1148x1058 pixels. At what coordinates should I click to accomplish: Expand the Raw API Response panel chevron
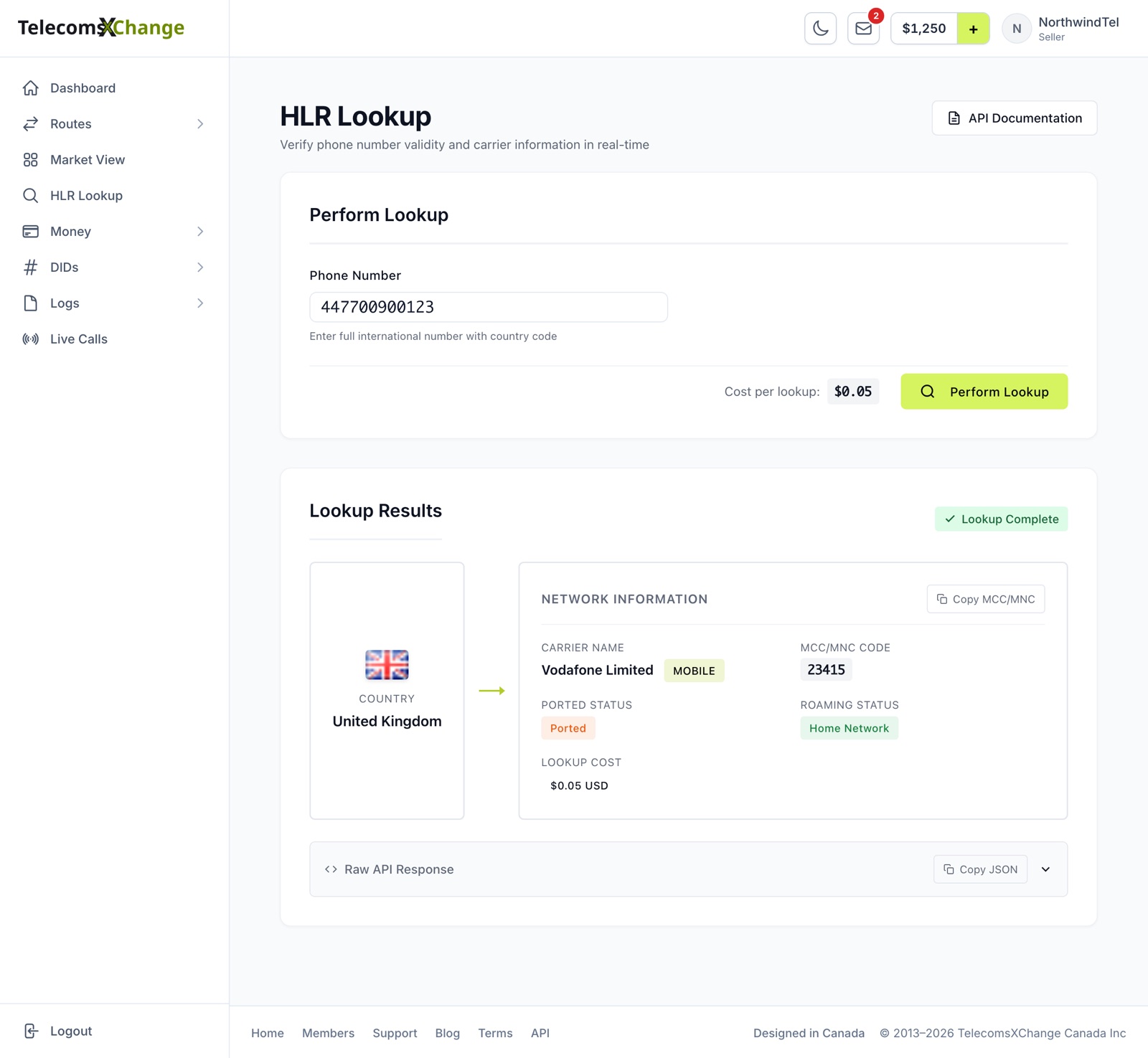(x=1045, y=869)
